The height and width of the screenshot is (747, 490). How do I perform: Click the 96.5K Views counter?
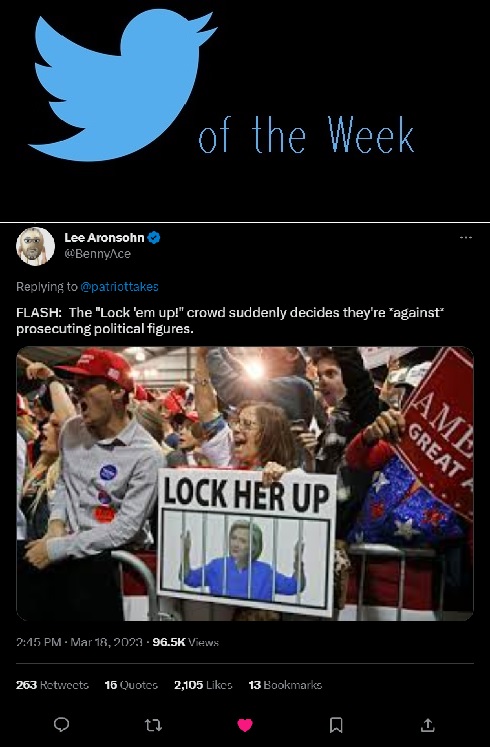pyautogui.click(x=186, y=642)
